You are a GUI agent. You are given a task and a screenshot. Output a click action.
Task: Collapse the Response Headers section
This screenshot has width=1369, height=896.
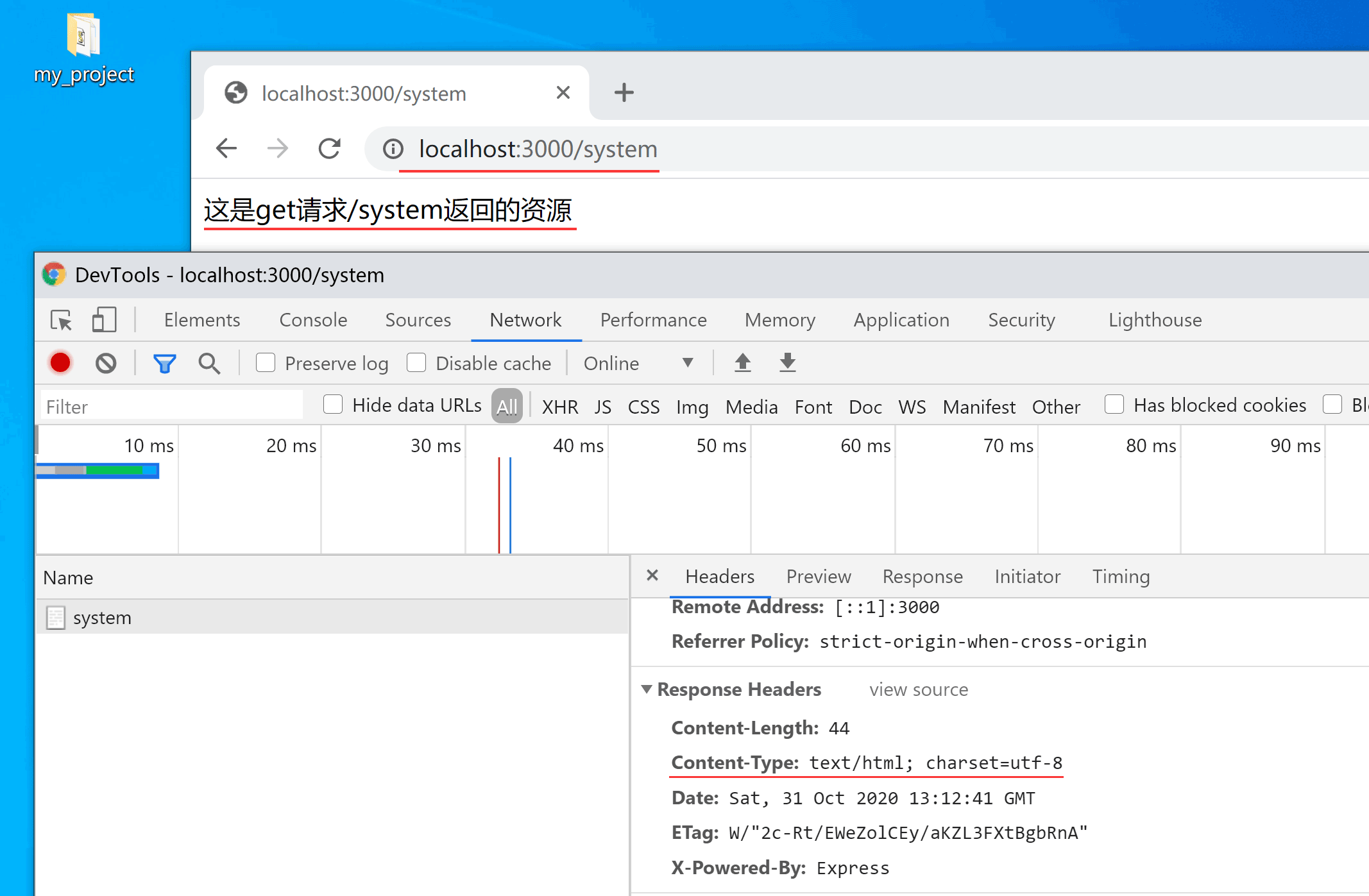click(647, 689)
